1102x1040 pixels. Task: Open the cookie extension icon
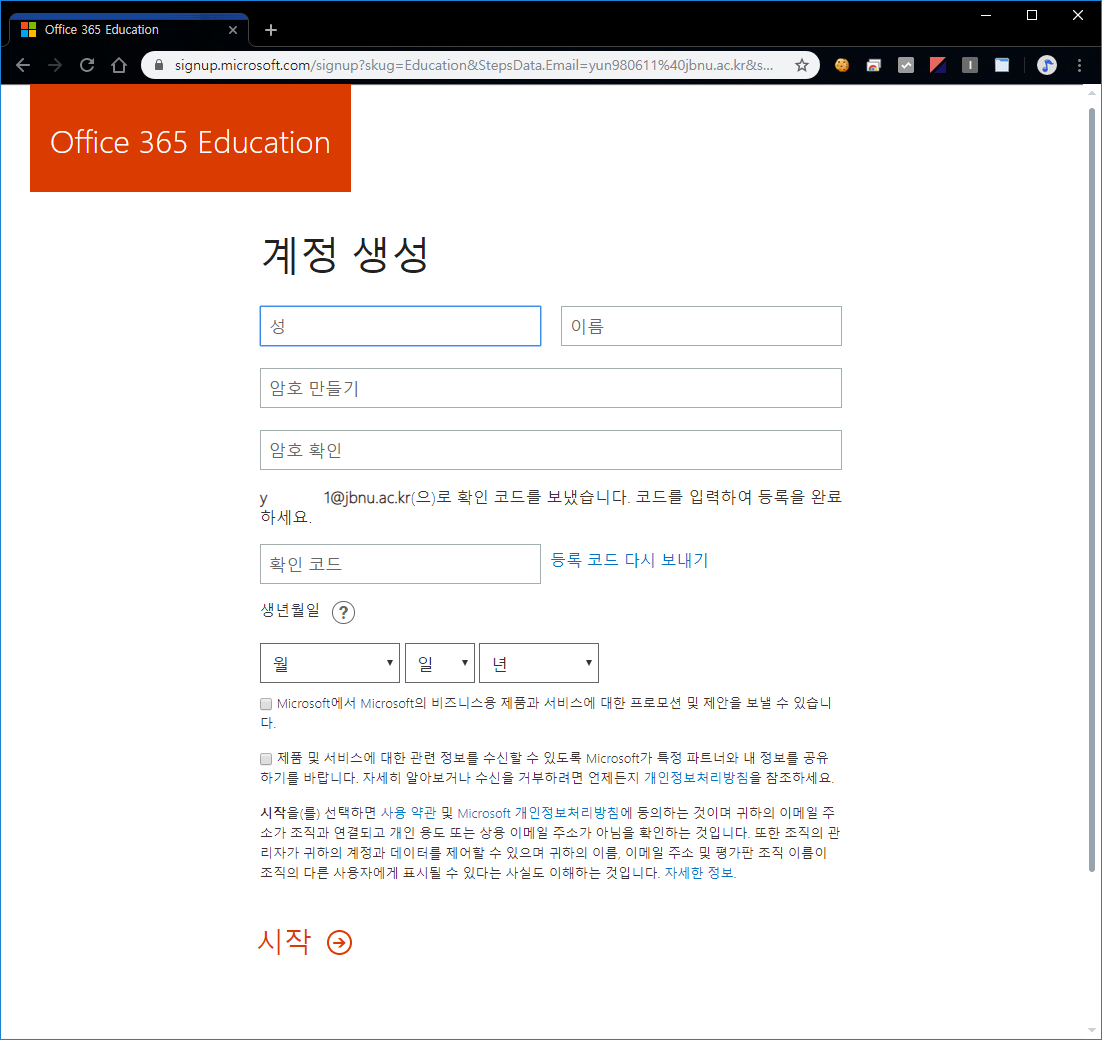coord(841,65)
